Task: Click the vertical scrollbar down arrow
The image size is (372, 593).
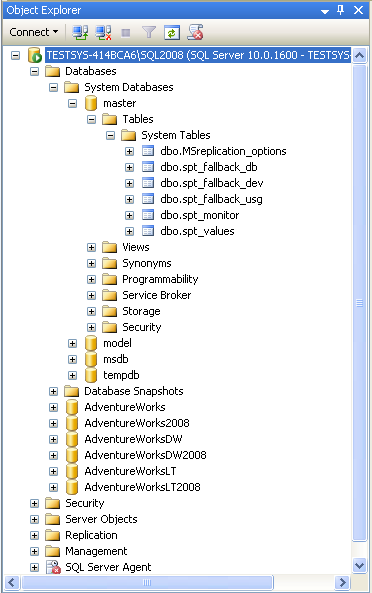Action: 360,566
